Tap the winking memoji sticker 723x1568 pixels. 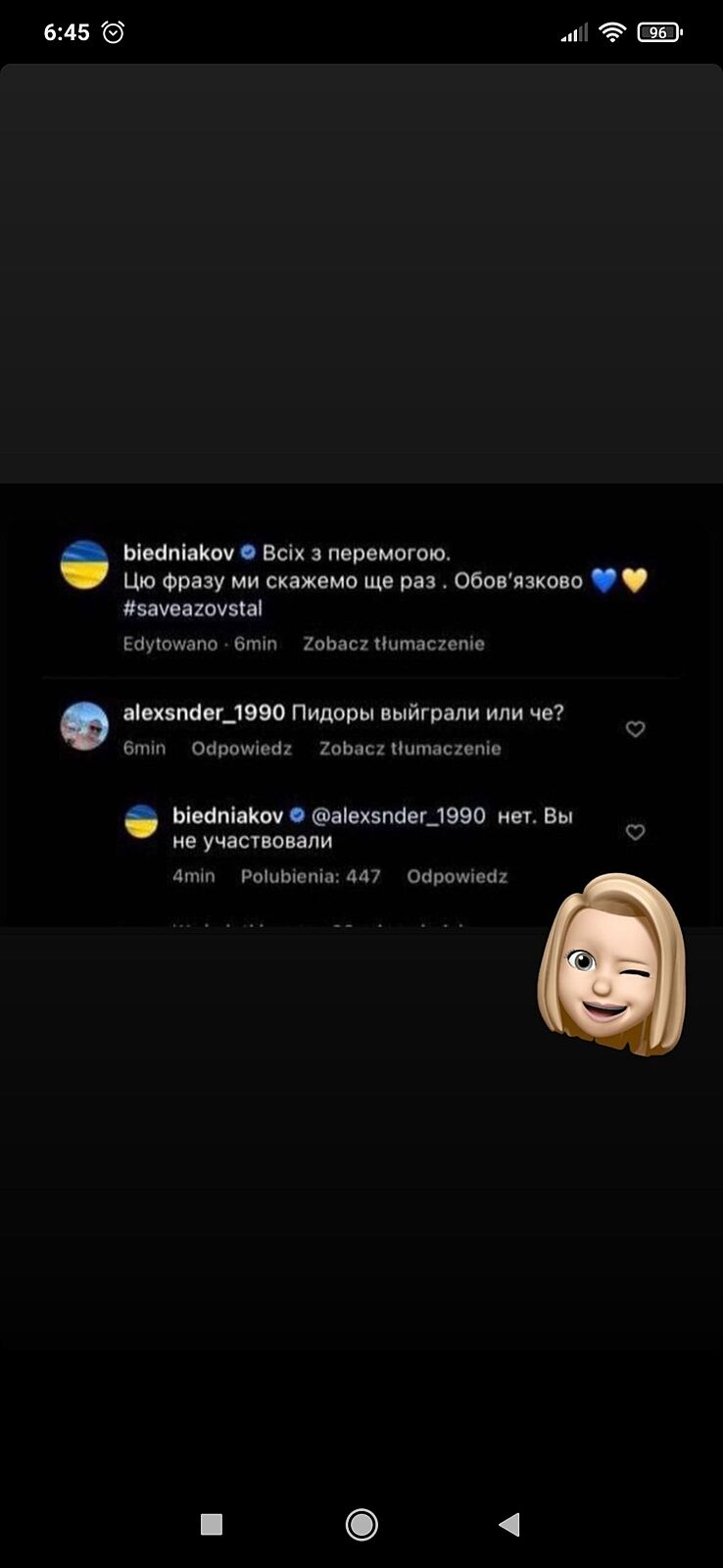pos(611,963)
